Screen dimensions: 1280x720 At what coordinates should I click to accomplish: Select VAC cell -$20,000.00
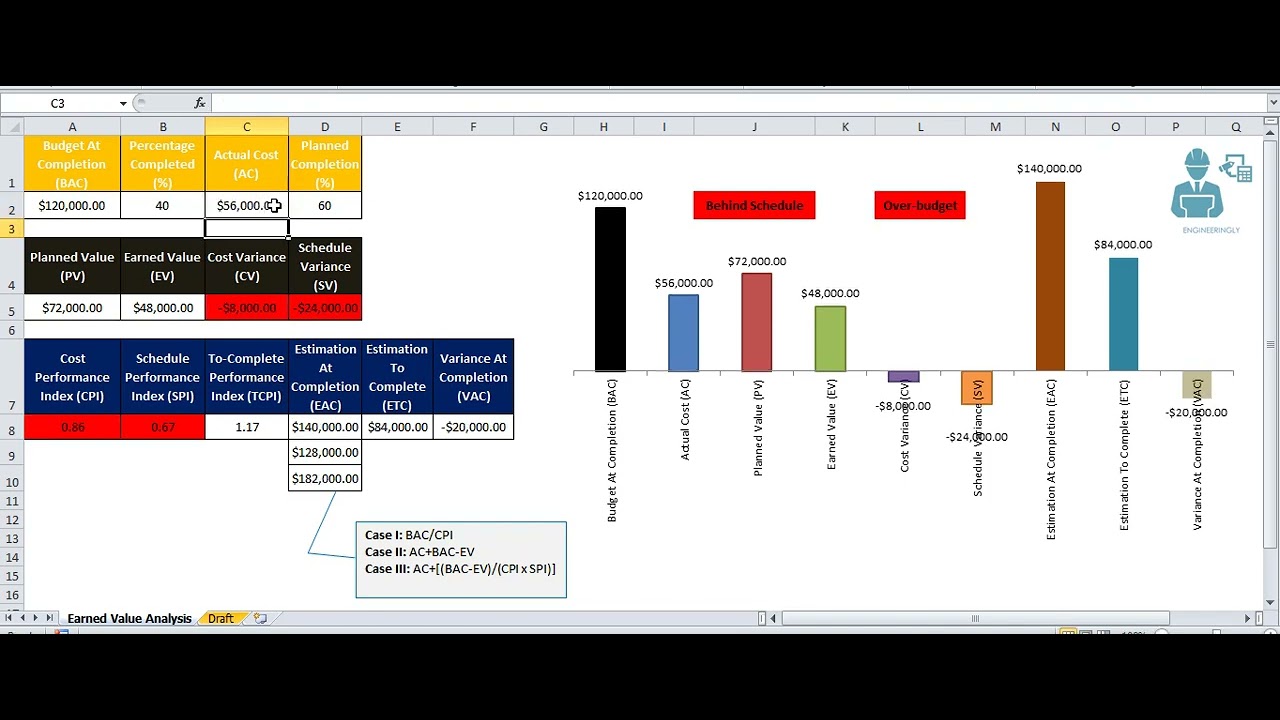point(473,427)
